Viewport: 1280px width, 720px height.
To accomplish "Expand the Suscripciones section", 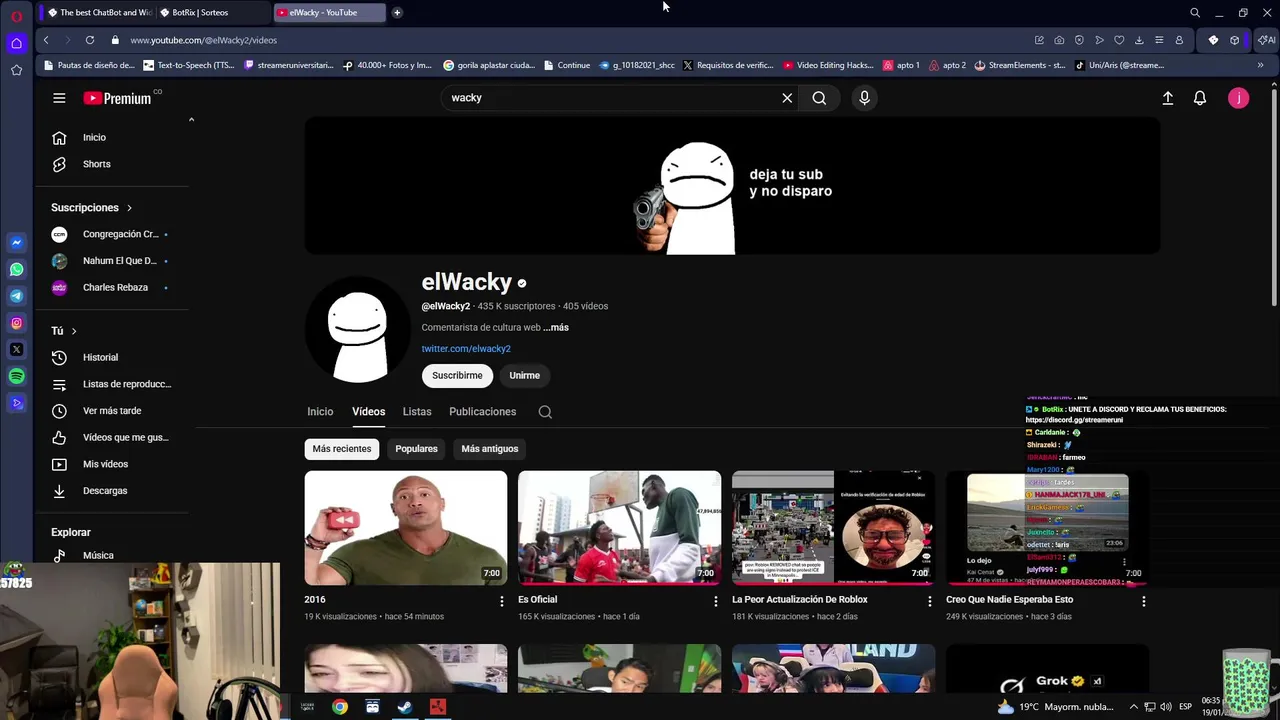I will 91,207.
